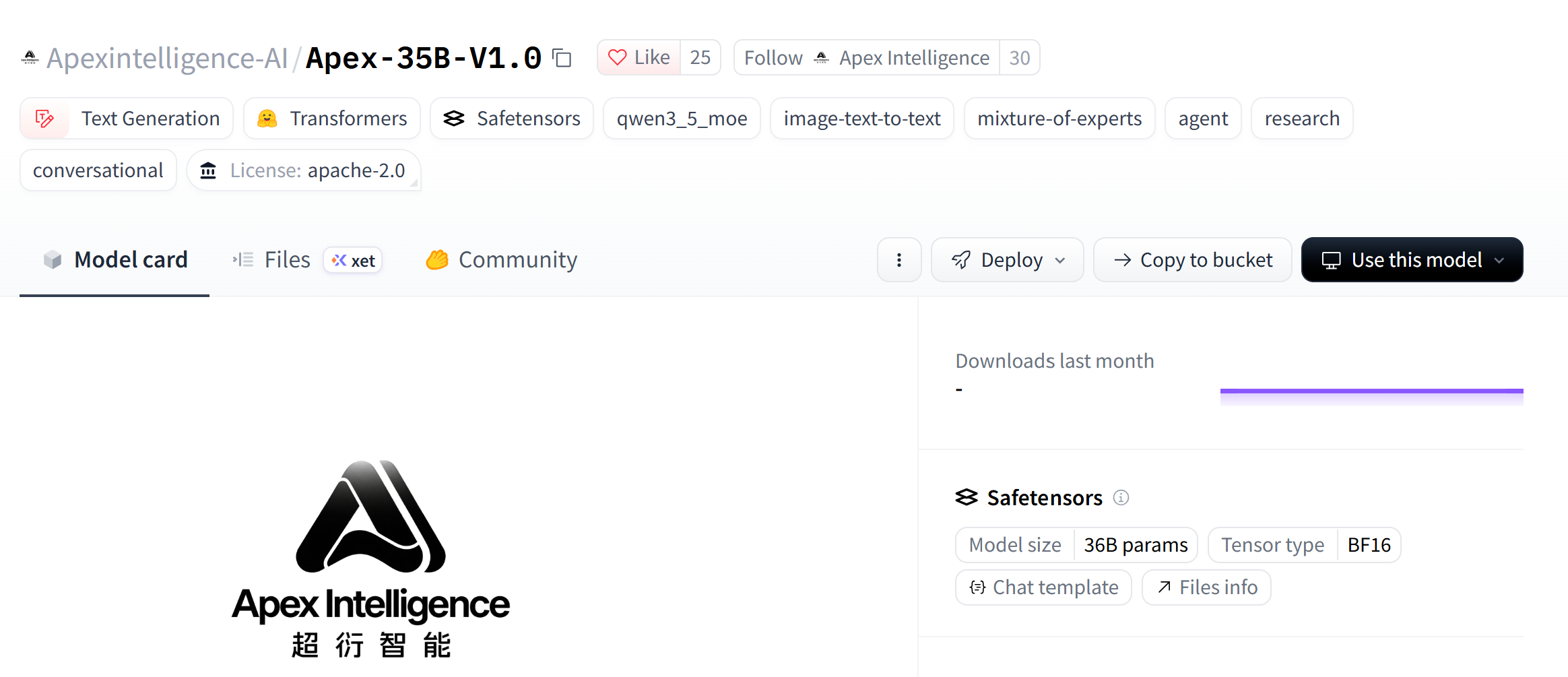Copy model name with the copy icon
Screen dimensions: 1568x677
562,58
